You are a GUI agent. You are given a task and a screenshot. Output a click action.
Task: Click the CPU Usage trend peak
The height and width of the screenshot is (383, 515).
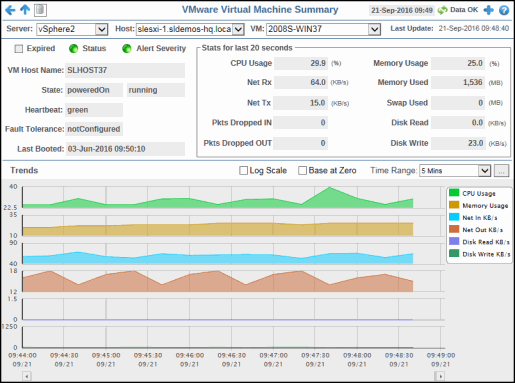tap(329, 188)
